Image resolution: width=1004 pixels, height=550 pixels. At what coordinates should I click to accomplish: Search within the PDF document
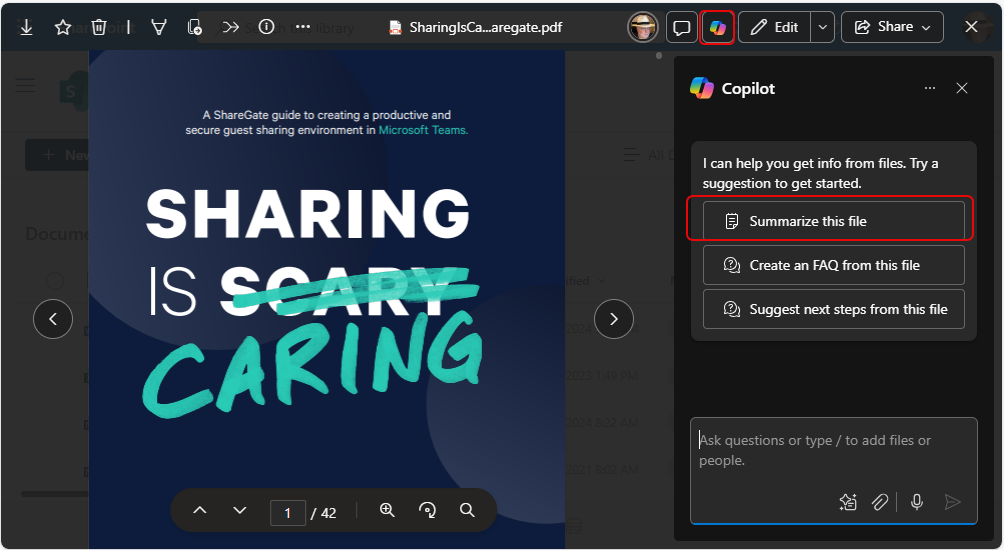(467, 510)
